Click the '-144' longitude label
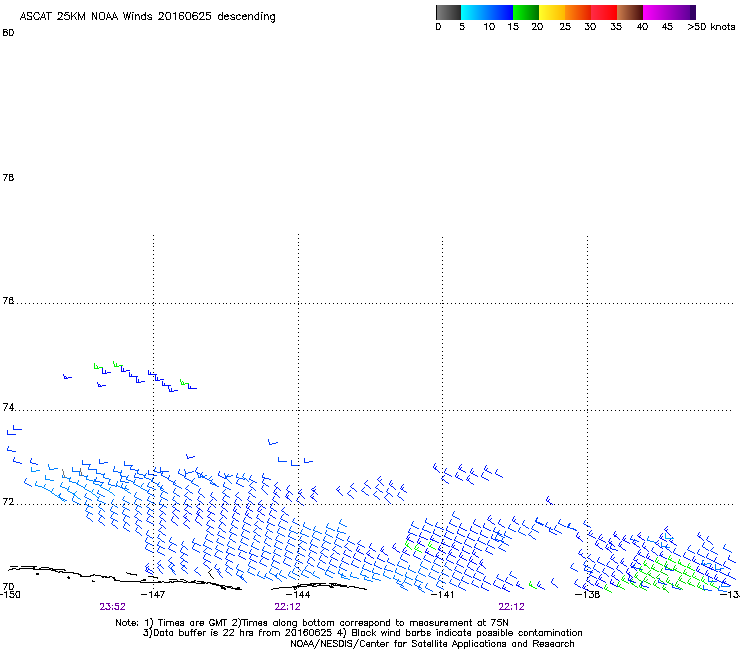The height and width of the screenshot is (650, 740). pos(298,595)
